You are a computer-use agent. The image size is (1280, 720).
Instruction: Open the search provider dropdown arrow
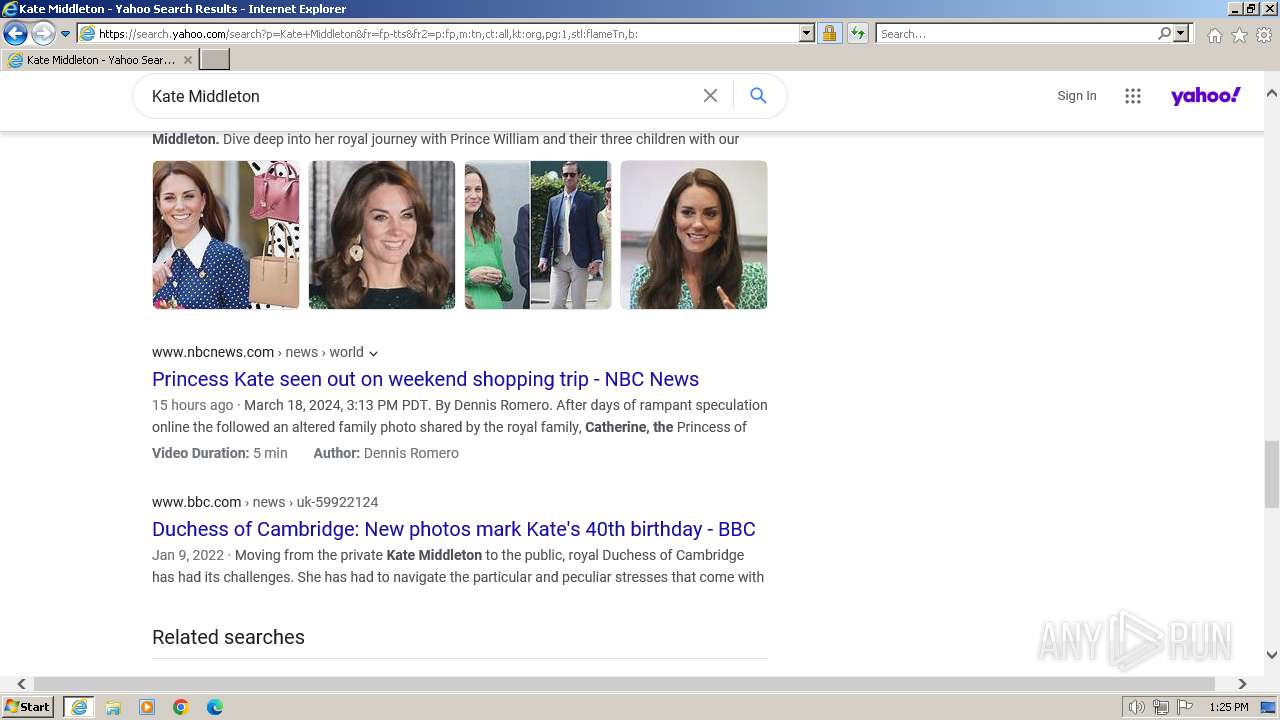click(x=1181, y=34)
